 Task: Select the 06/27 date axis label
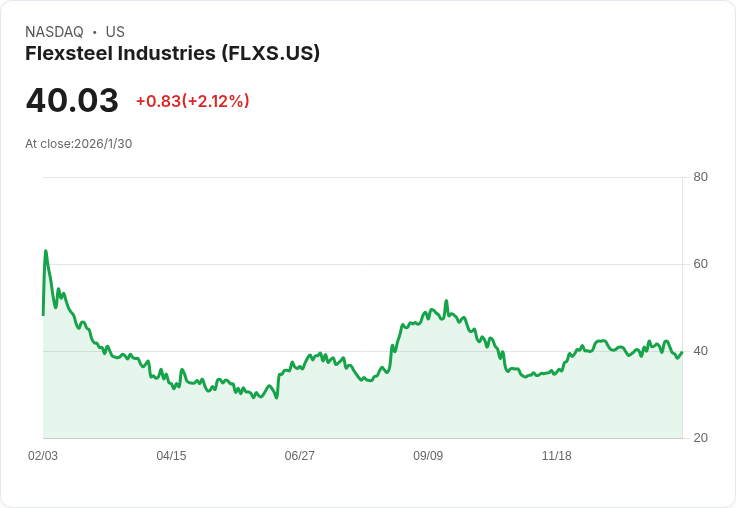click(x=299, y=456)
